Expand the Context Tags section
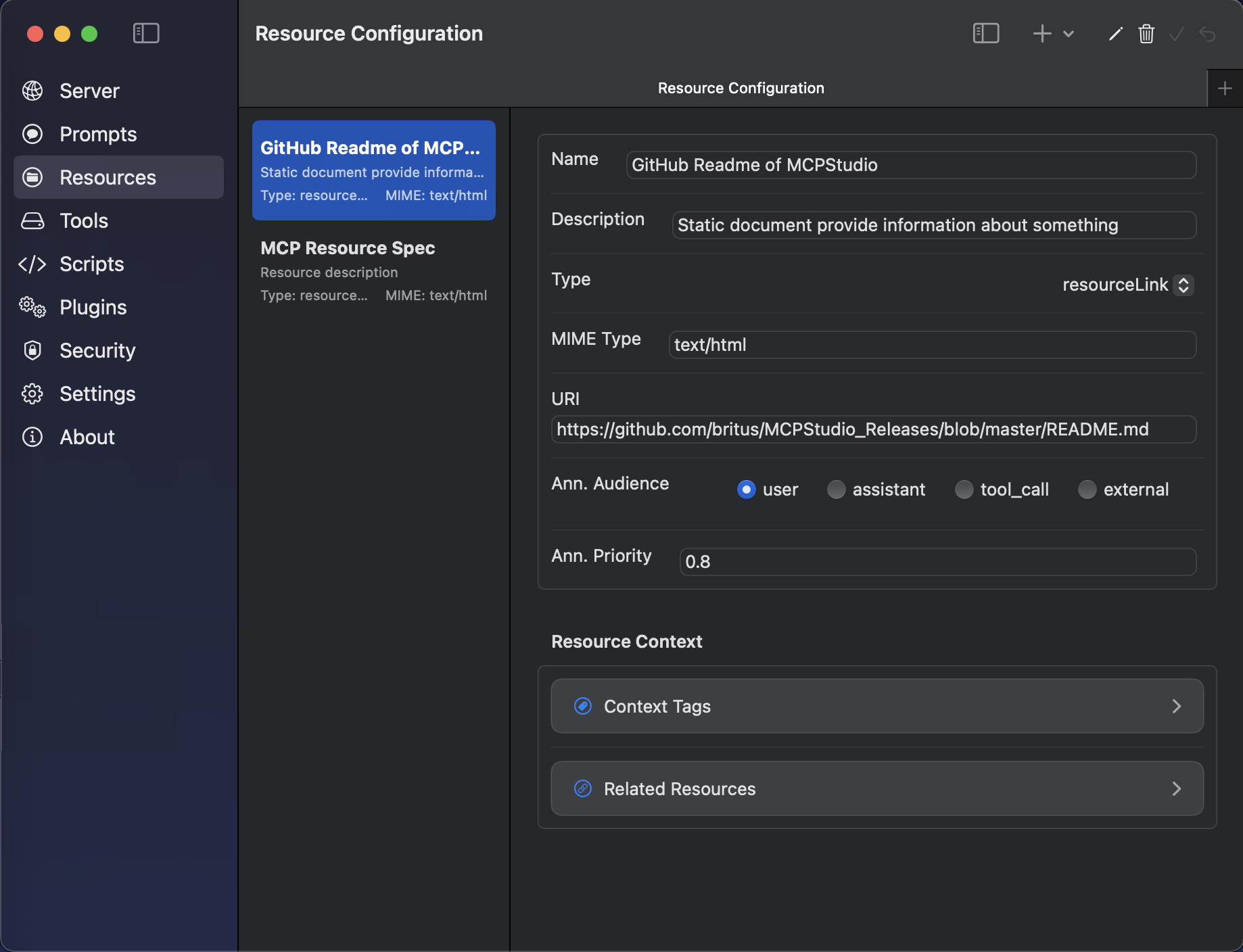The image size is (1243, 952). pos(877,706)
